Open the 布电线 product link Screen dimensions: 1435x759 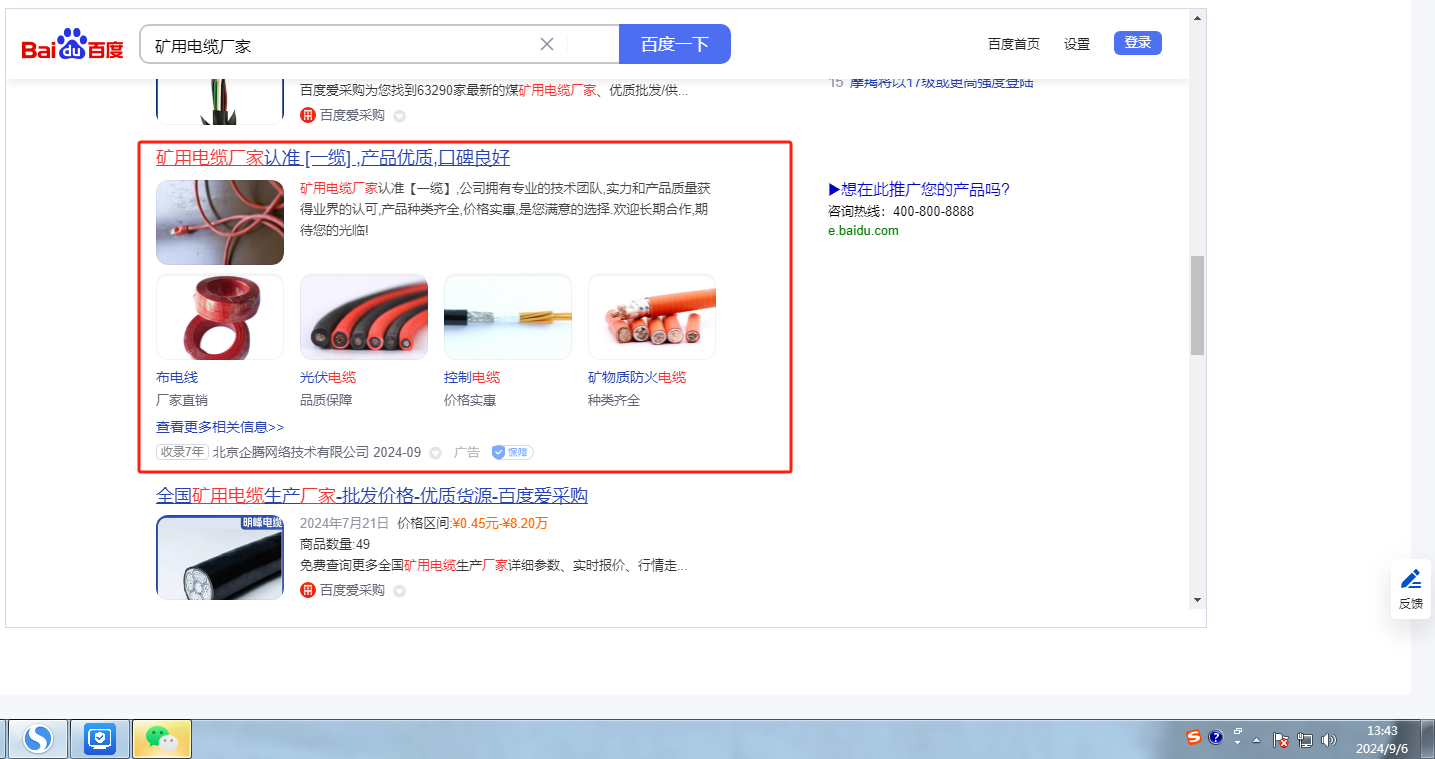177,378
